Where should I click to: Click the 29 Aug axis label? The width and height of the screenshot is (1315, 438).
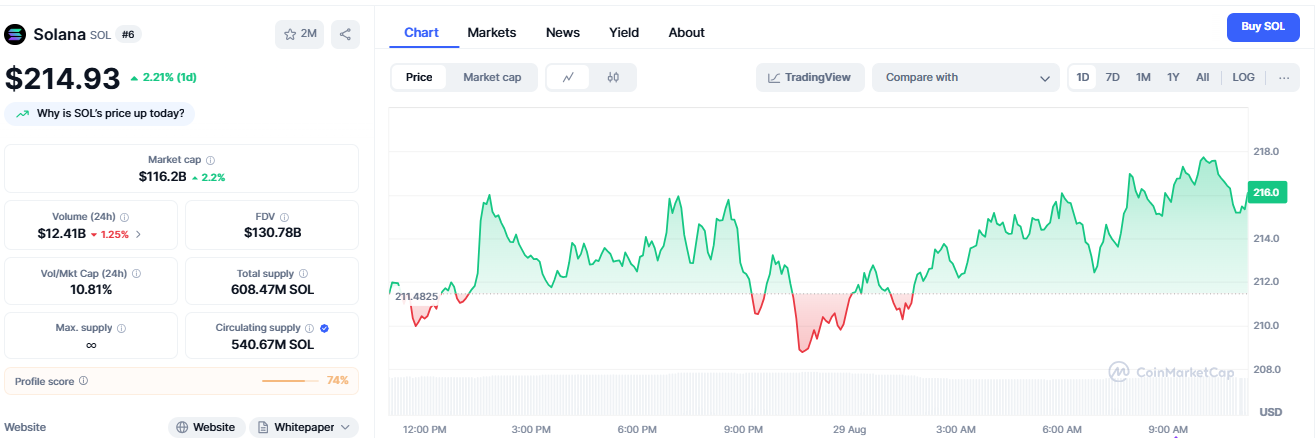coord(849,429)
